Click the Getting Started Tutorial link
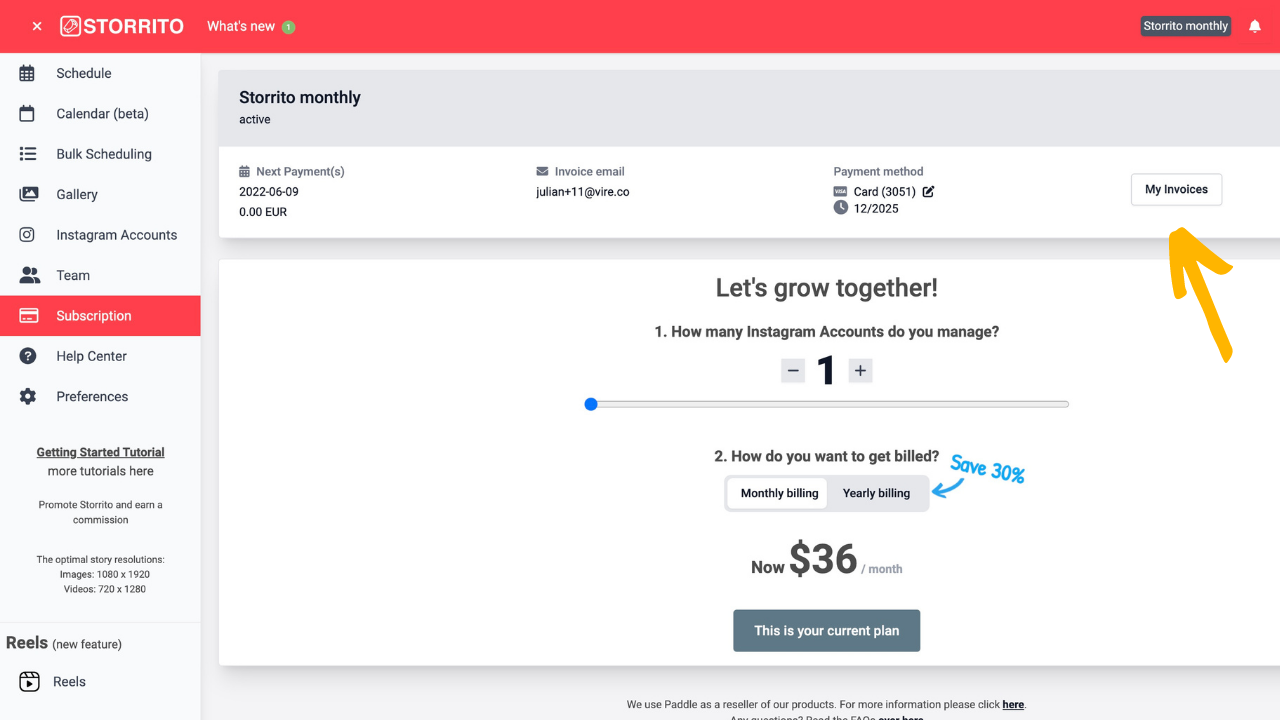1280x720 pixels. 100,452
